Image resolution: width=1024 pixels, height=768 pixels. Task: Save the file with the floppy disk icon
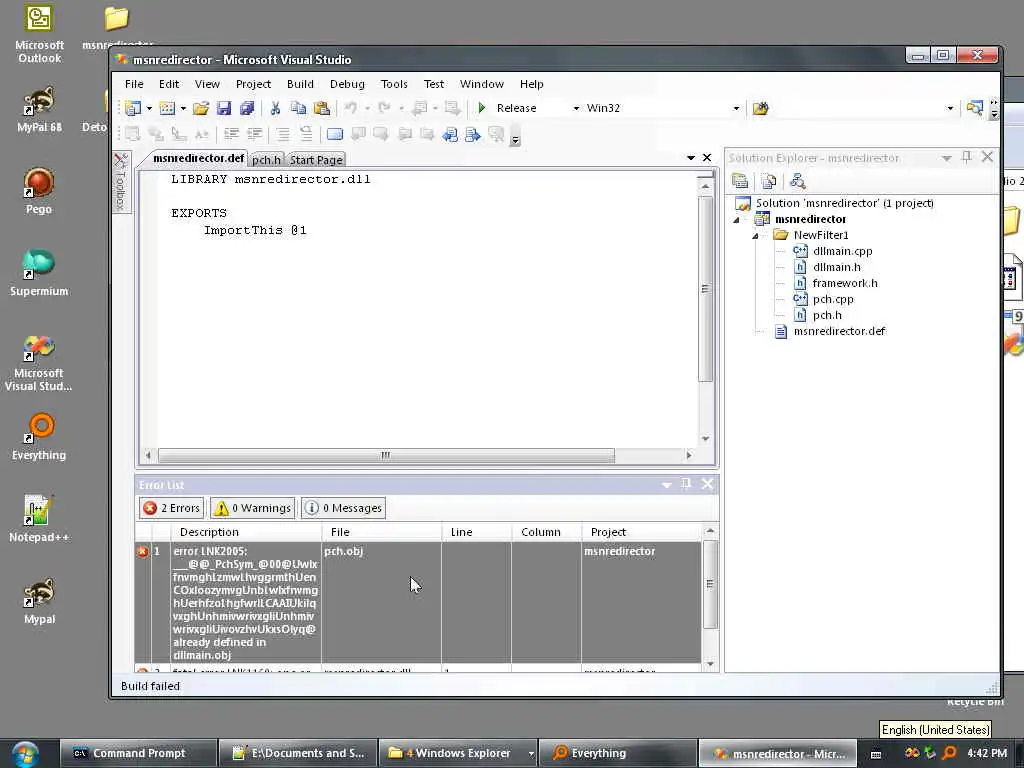[224, 108]
